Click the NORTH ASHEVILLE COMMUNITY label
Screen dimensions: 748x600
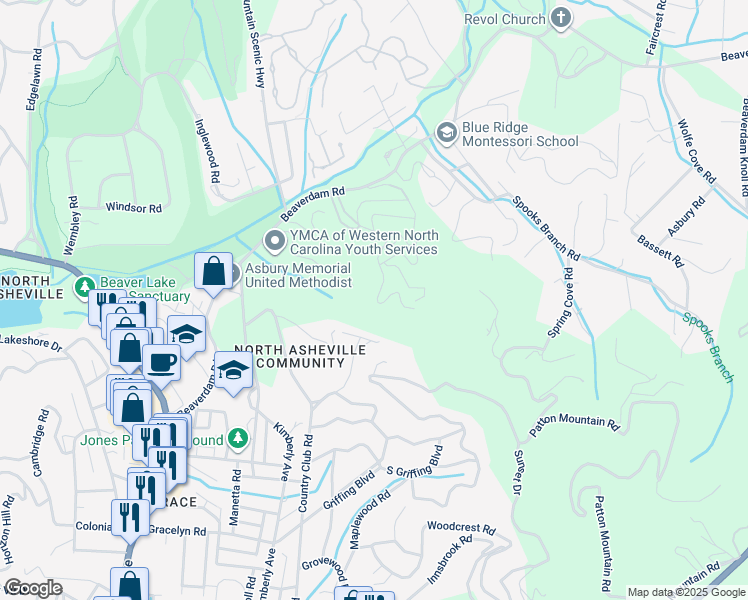[x=300, y=356]
